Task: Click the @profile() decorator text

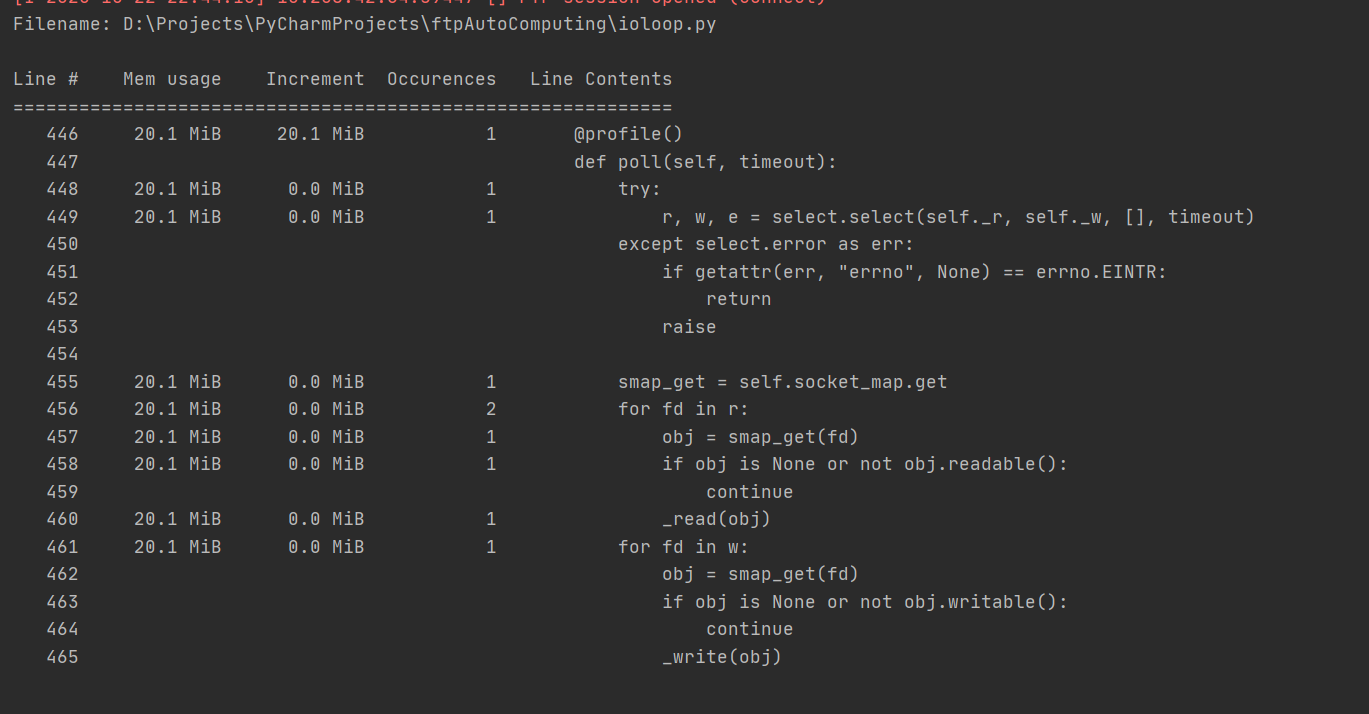Action: tap(628, 134)
